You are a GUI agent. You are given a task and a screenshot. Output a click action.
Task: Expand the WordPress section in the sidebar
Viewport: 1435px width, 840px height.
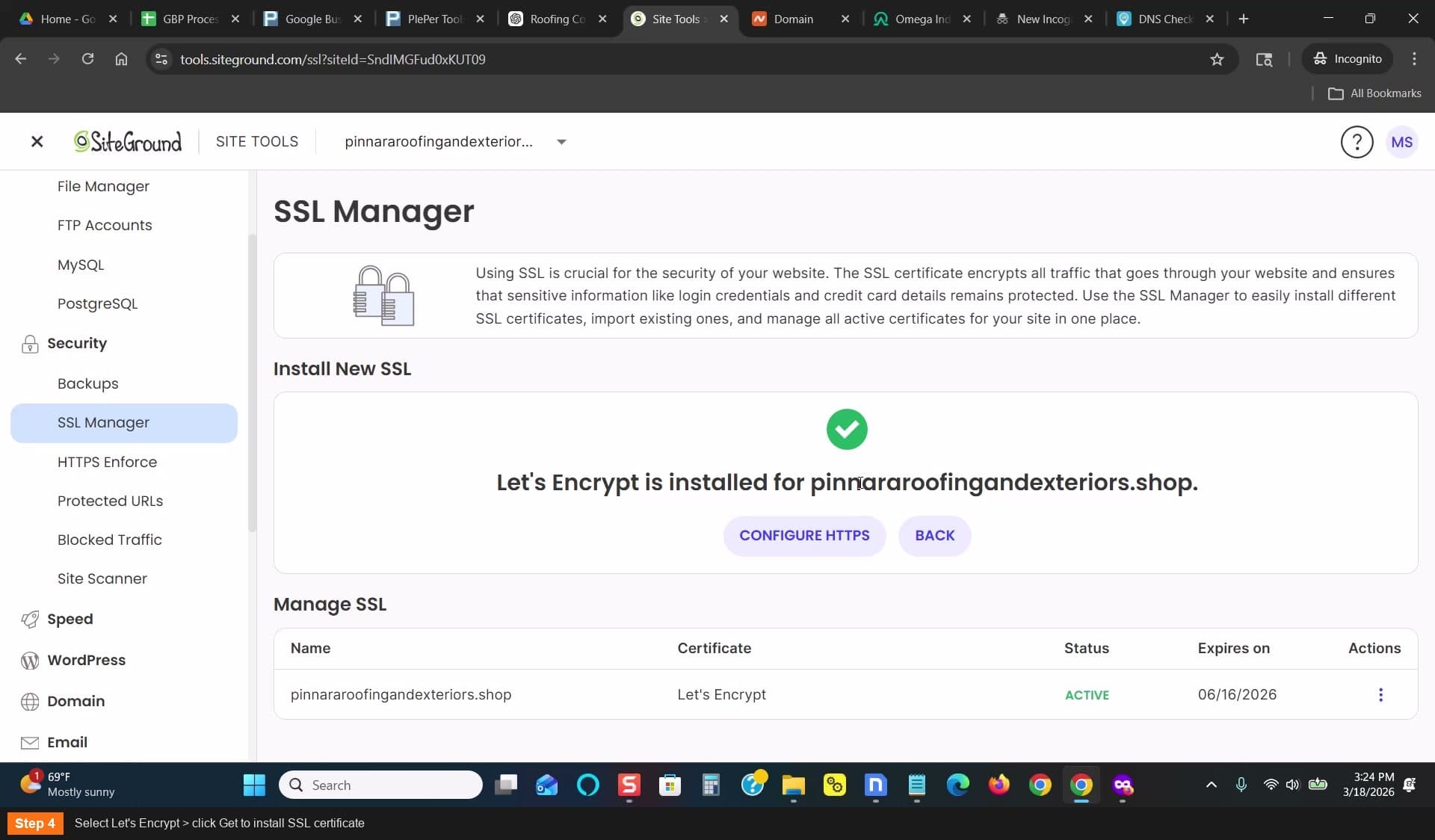(86, 660)
